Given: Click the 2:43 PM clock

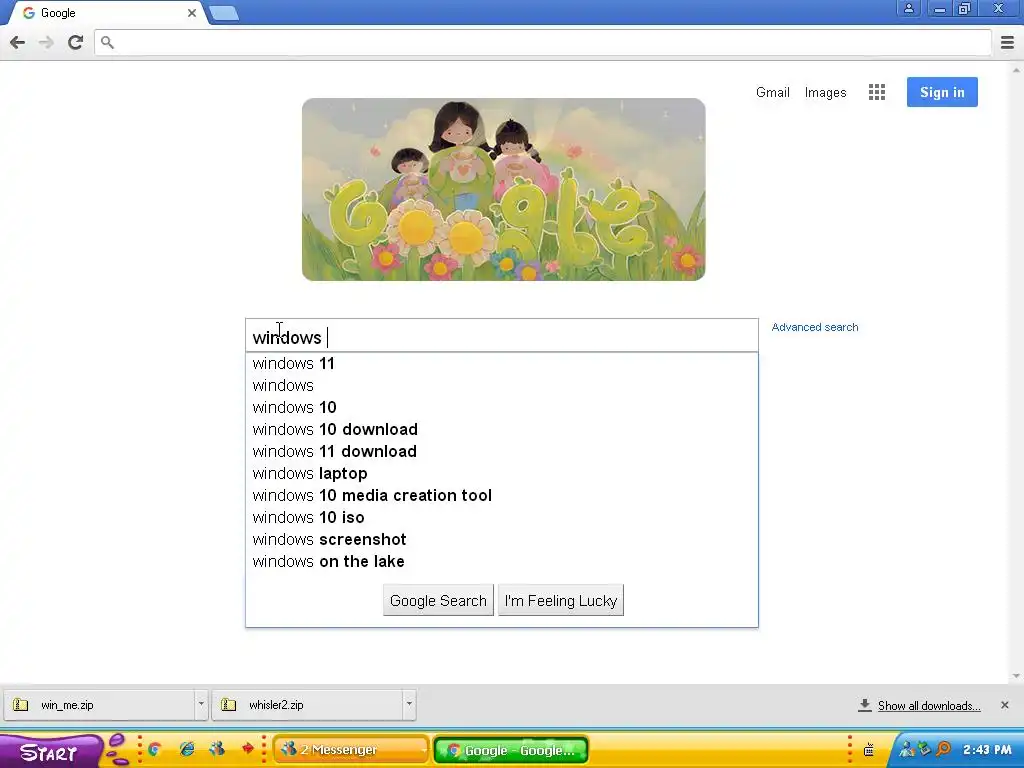Looking at the screenshot, I should [x=987, y=750].
